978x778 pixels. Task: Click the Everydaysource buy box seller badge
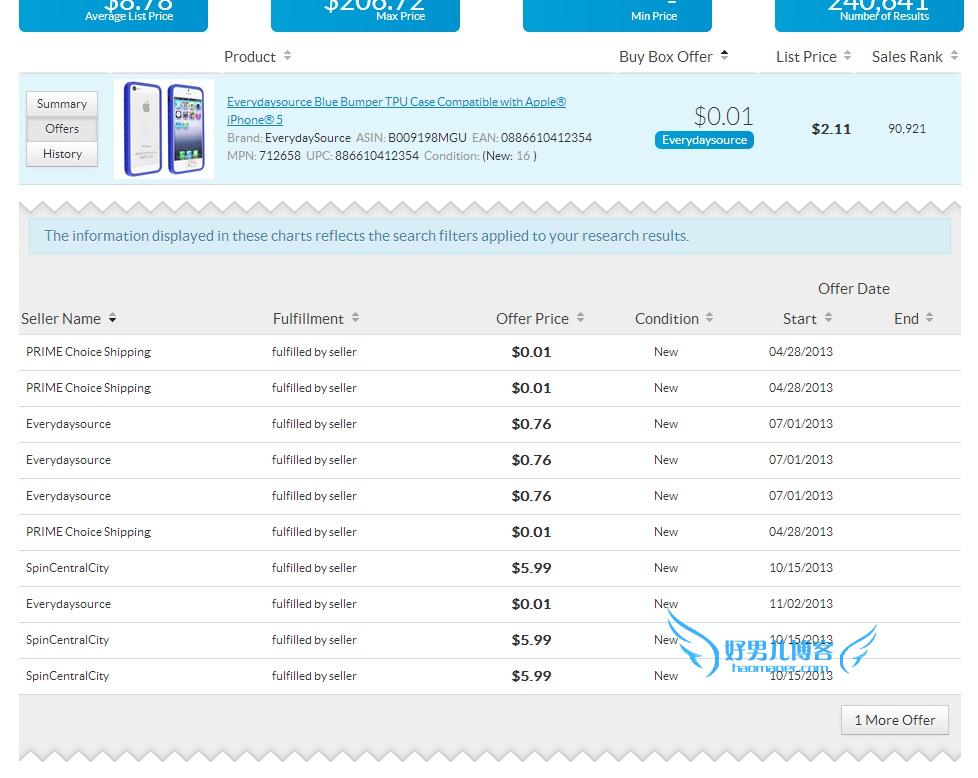click(704, 140)
